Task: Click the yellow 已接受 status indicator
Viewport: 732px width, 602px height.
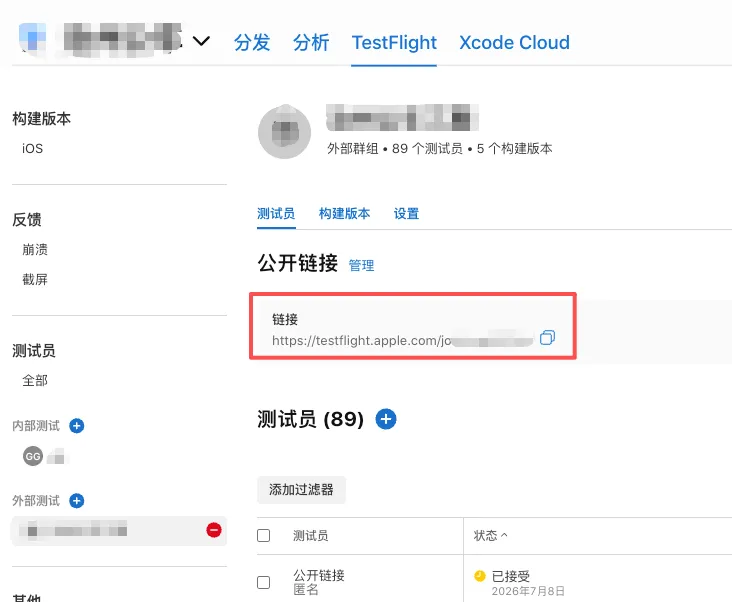Action: click(x=479, y=576)
